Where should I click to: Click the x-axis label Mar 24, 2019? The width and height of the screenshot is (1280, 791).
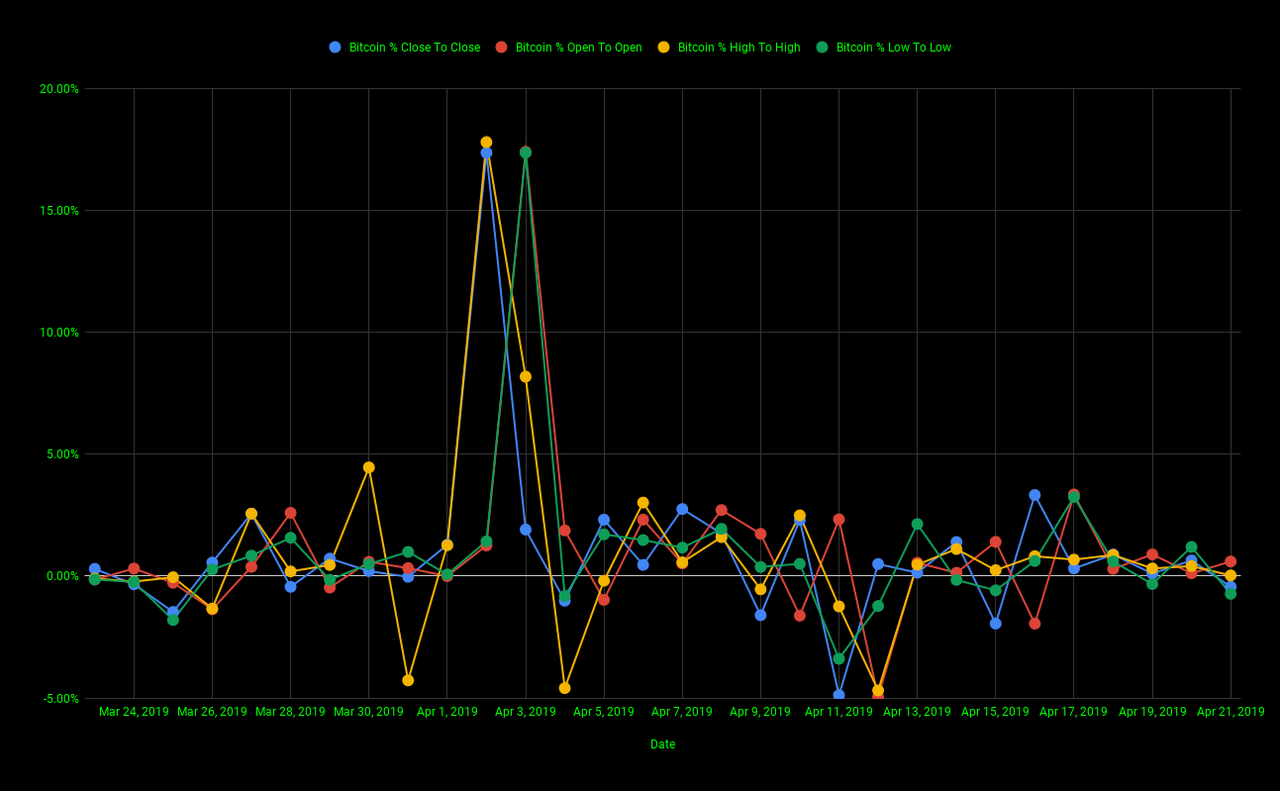(x=134, y=712)
